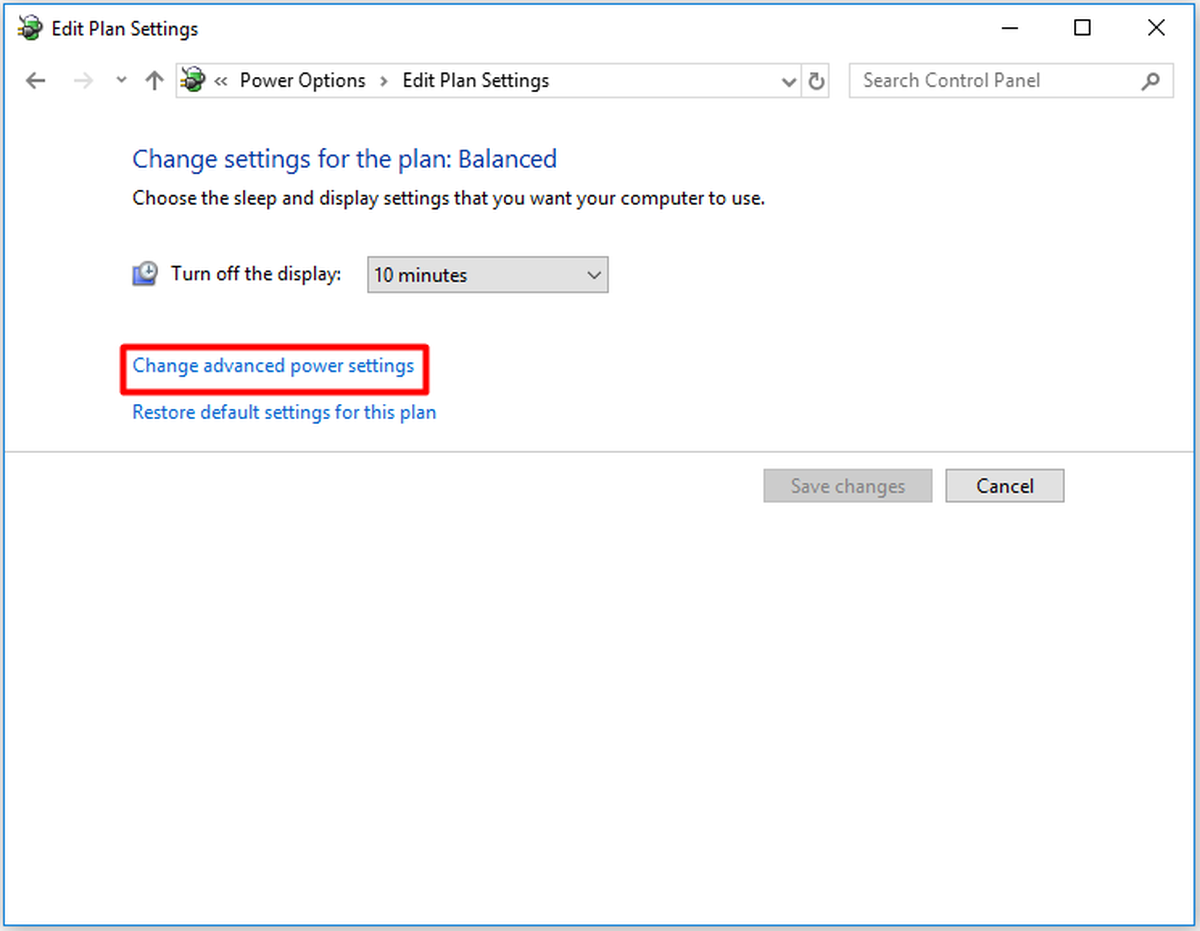Minimize the Edit Plan Settings window
This screenshot has width=1200, height=931.
tap(1008, 29)
